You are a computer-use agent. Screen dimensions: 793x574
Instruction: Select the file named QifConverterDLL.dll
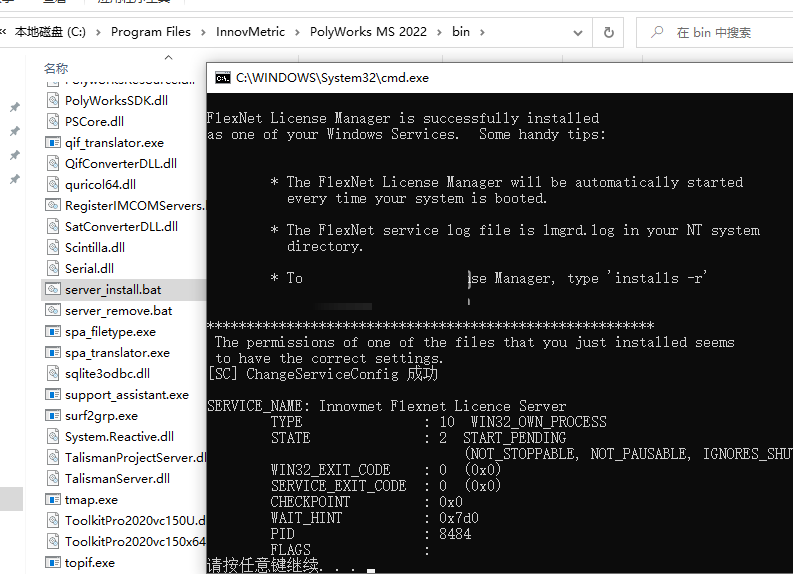tap(121, 164)
